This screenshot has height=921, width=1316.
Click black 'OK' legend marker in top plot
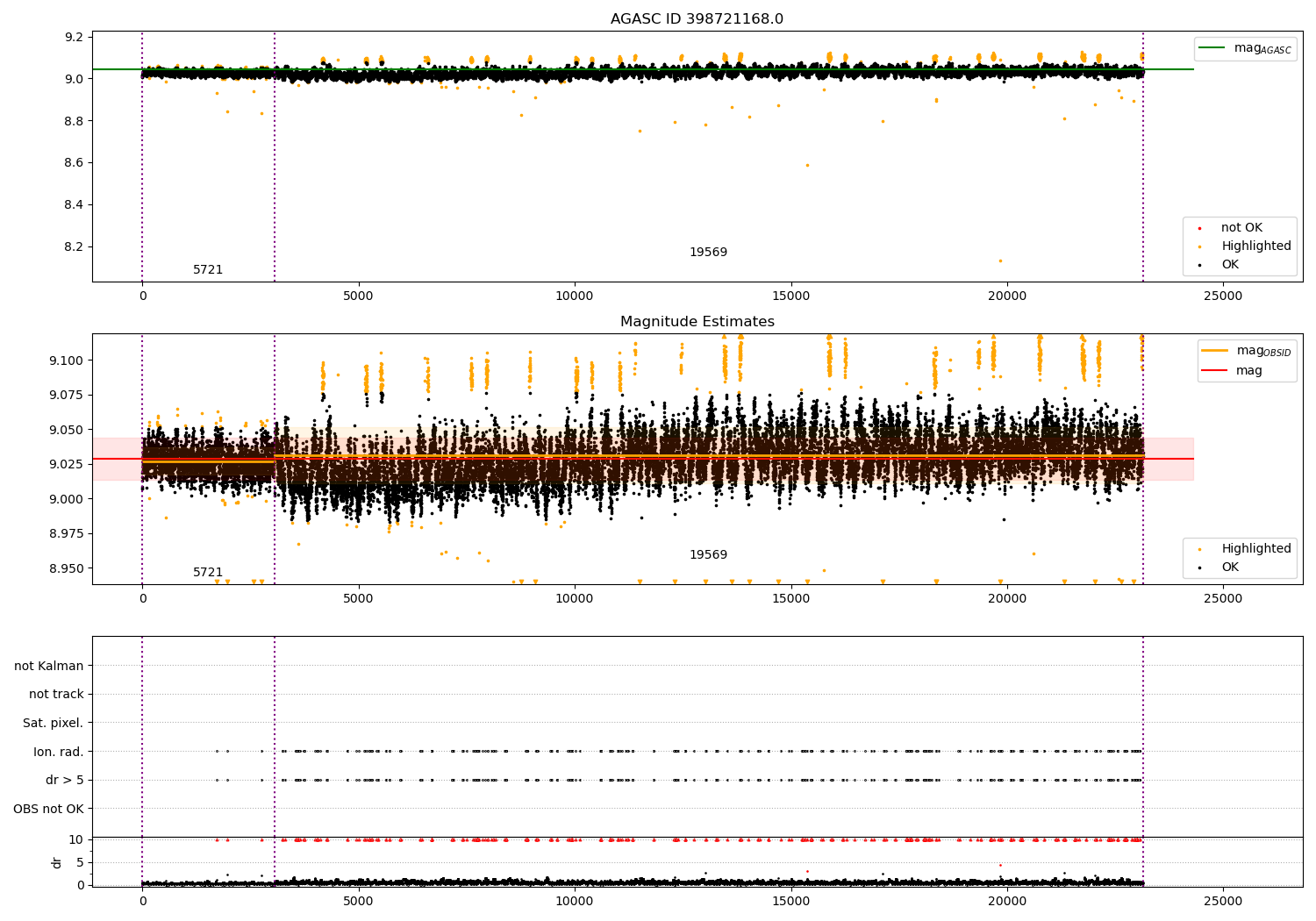point(1200,265)
